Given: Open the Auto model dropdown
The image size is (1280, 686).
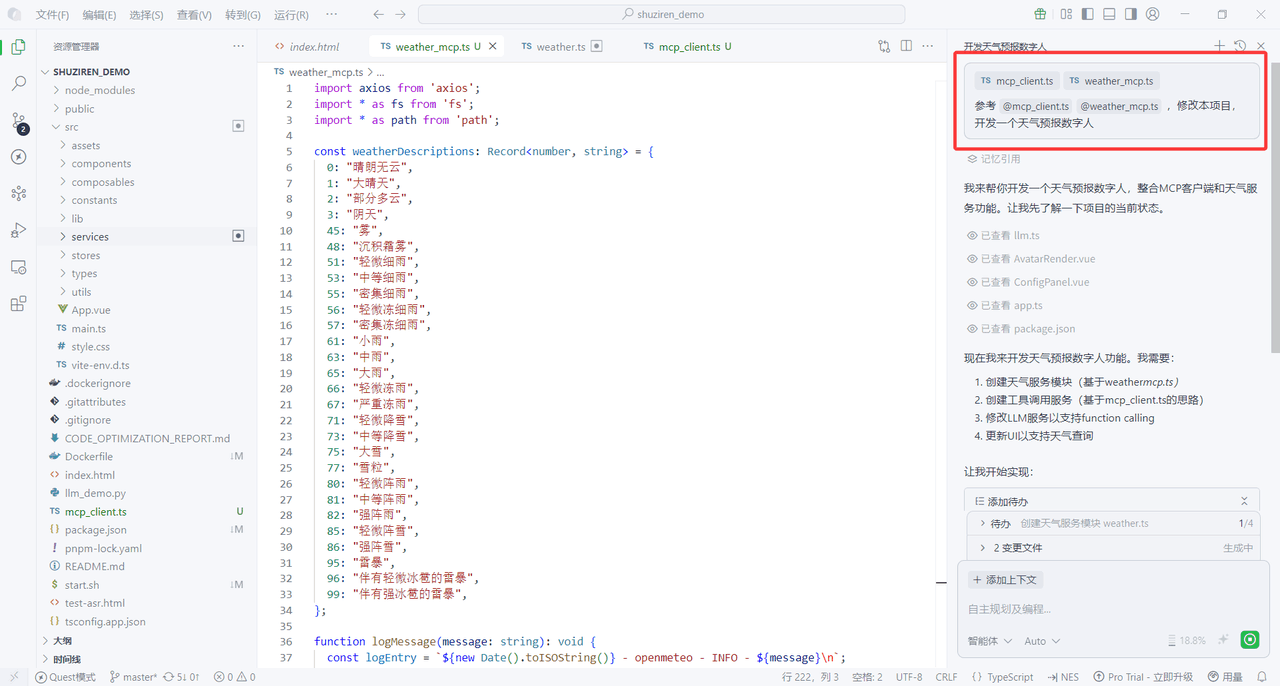Looking at the screenshot, I should (x=1042, y=641).
